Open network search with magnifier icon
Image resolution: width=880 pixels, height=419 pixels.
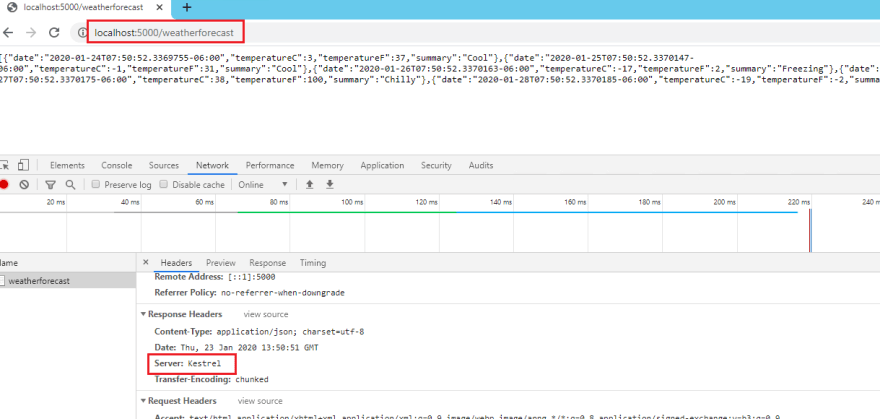pos(70,185)
